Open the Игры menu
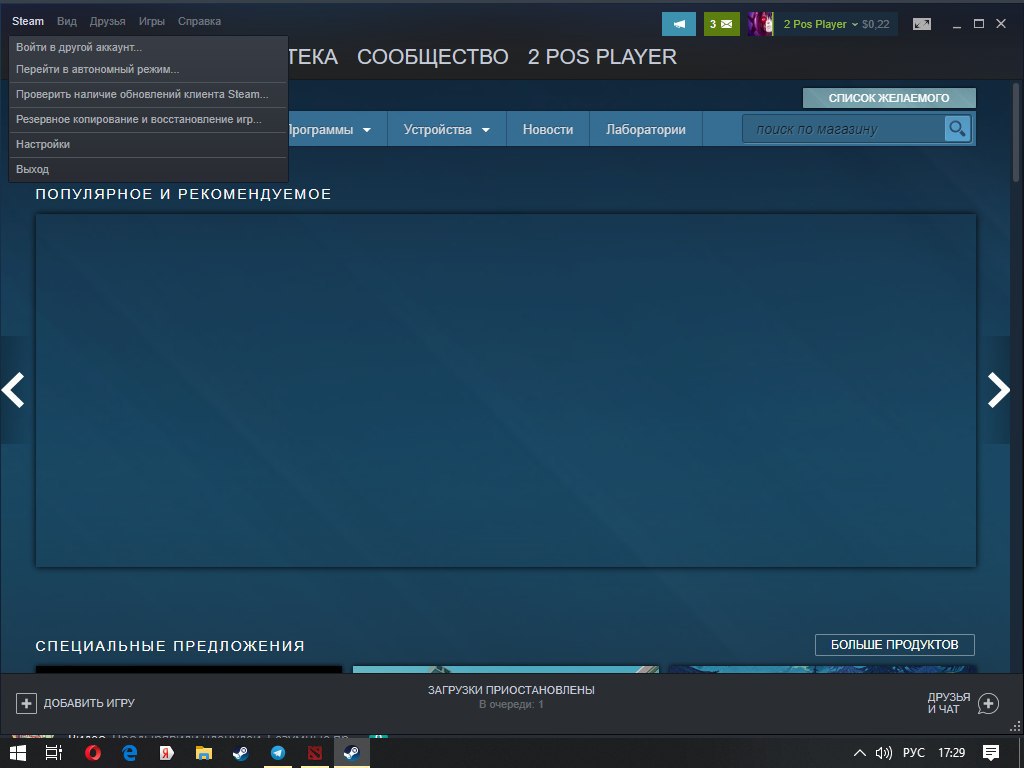 tap(152, 21)
